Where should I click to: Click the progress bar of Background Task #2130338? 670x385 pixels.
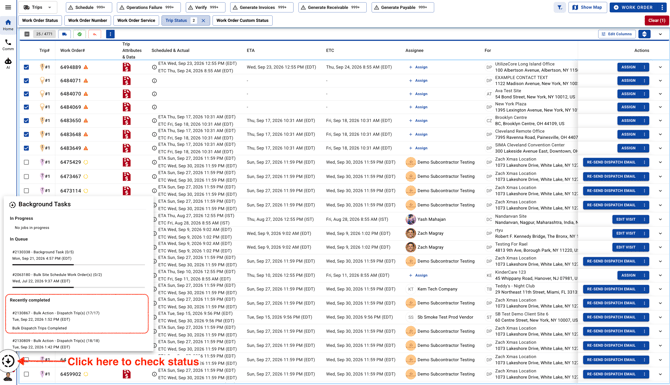pyautogui.click(x=78, y=265)
